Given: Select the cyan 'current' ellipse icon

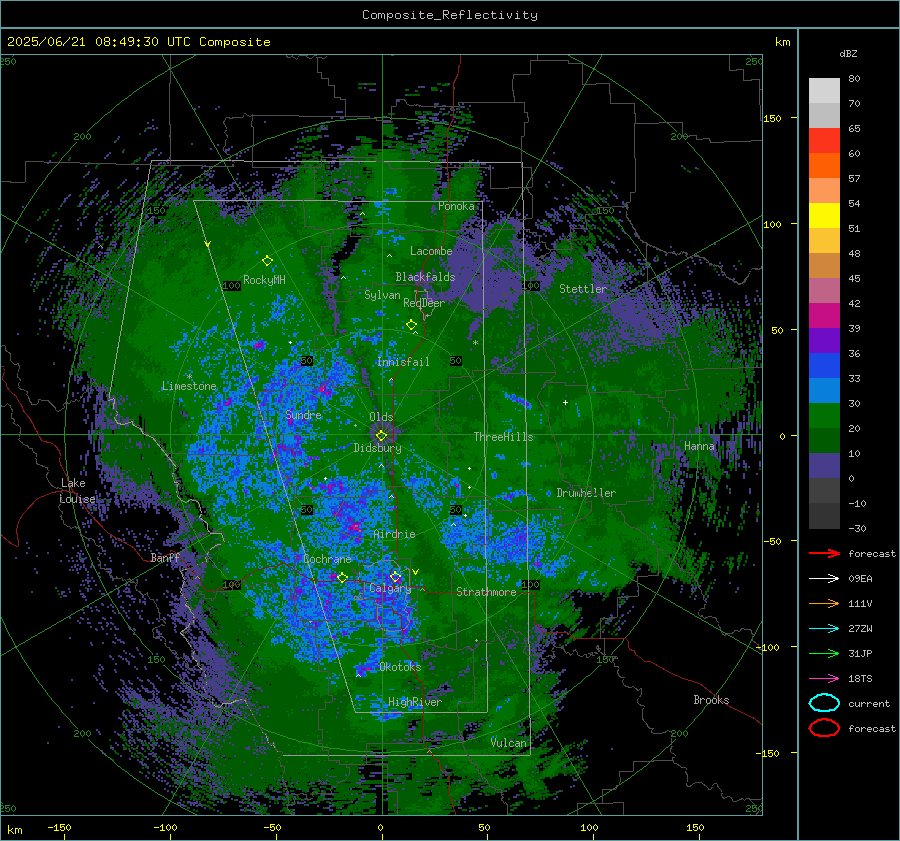Looking at the screenshot, I should tap(824, 703).
